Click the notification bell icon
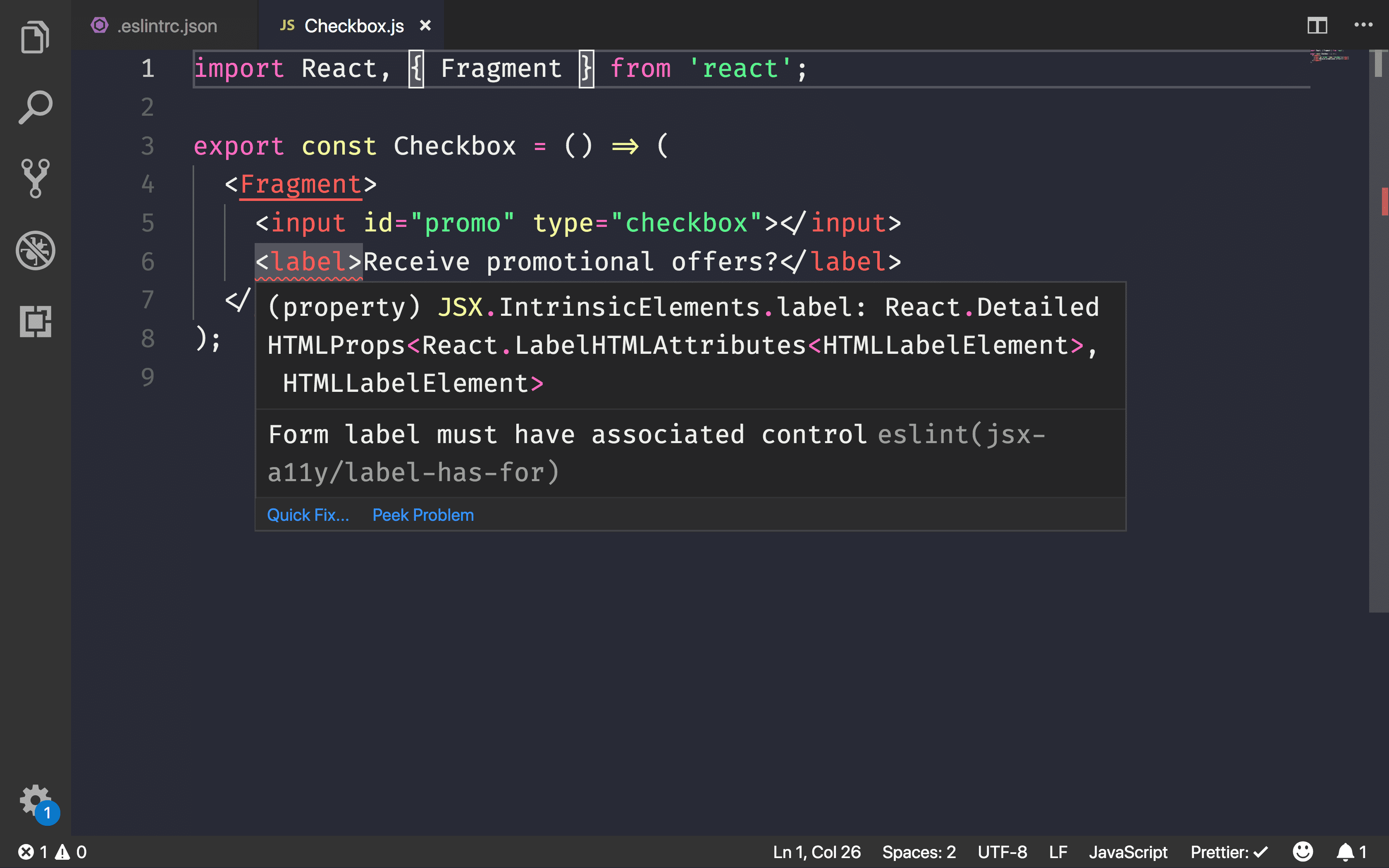Screen dimensions: 1389x868 pos(1346,851)
